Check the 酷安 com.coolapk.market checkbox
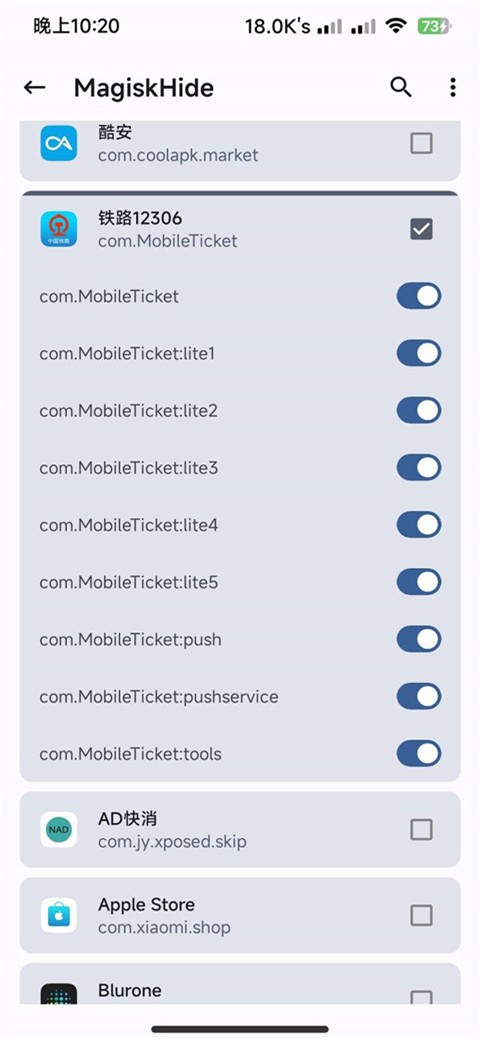This screenshot has height=1040, width=480. point(422,143)
